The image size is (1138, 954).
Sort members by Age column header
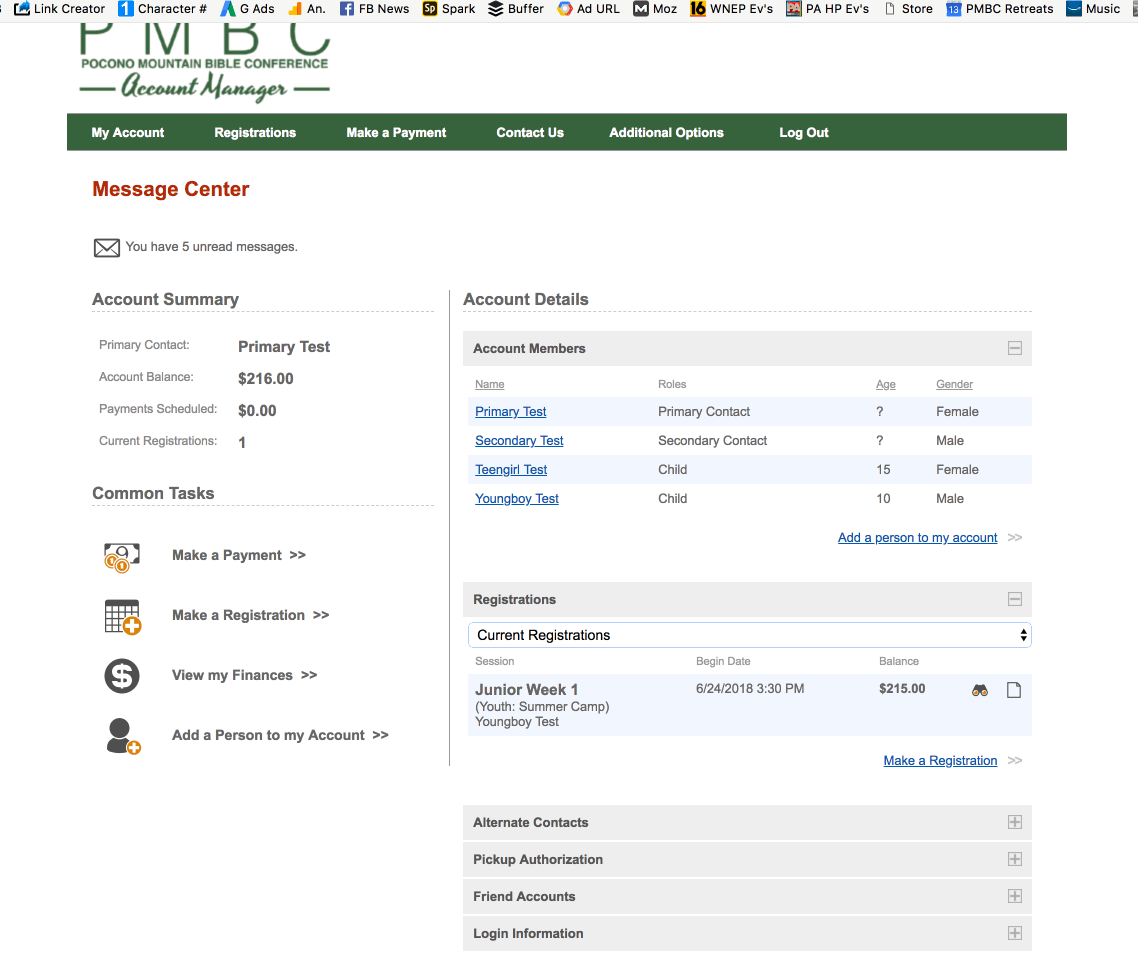pyautogui.click(x=885, y=385)
